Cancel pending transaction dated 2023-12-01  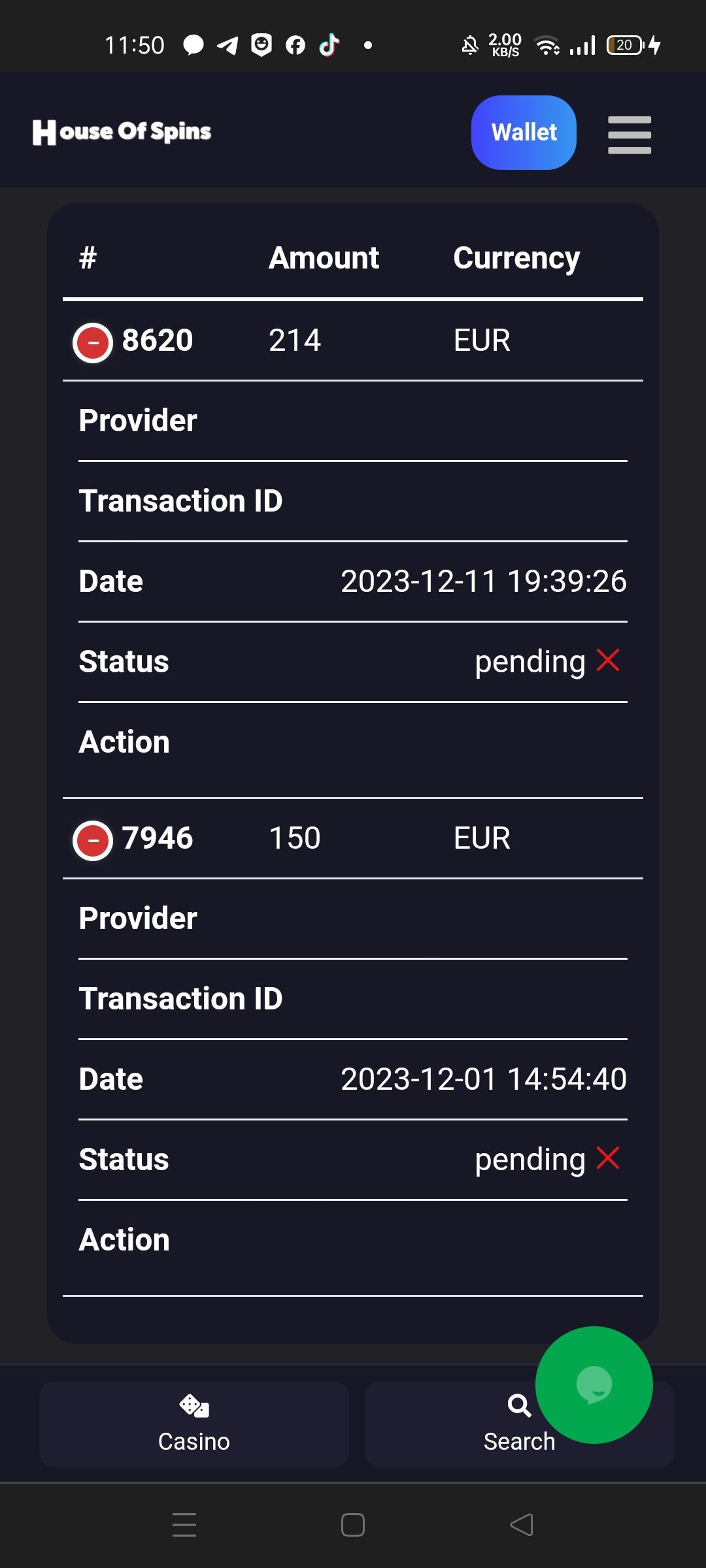click(608, 1158)
